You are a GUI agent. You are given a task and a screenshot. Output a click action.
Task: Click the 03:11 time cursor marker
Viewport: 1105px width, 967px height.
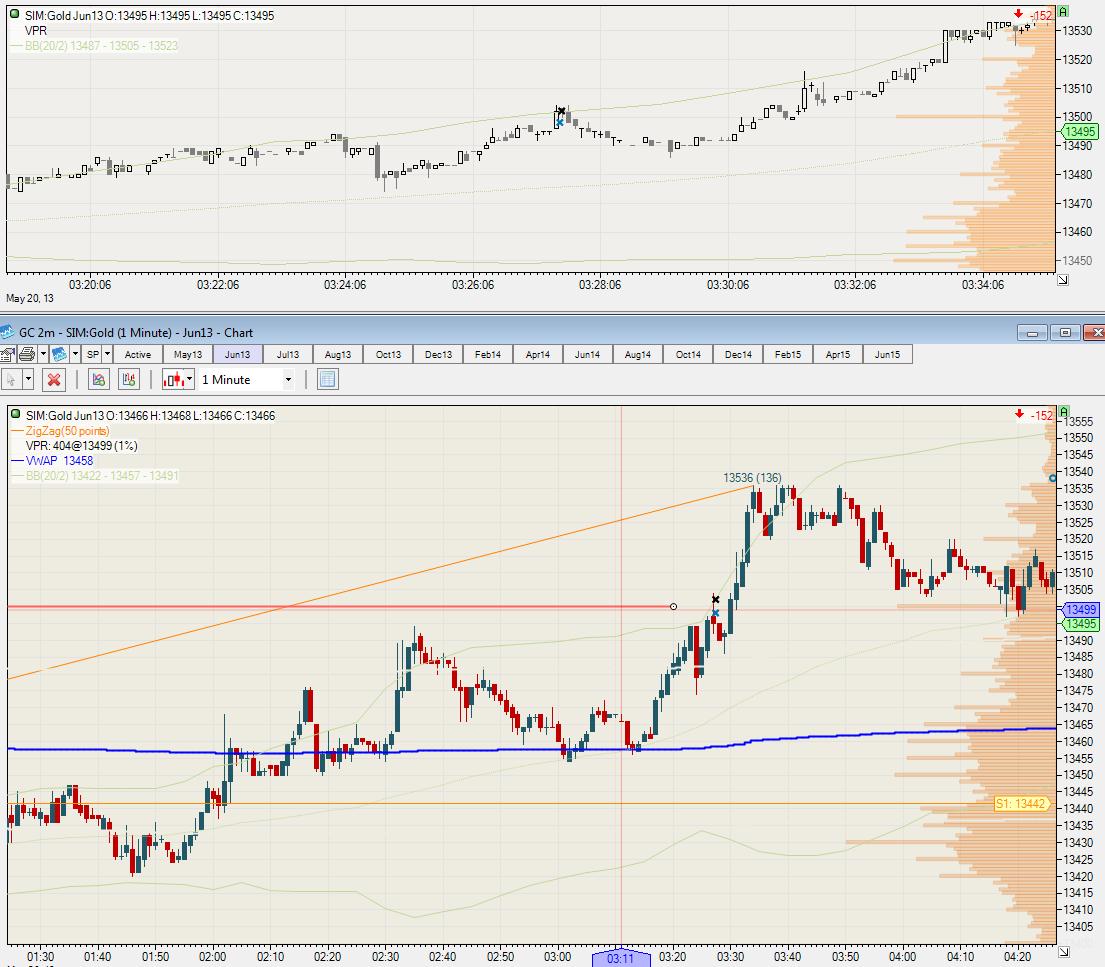(620, 958)
